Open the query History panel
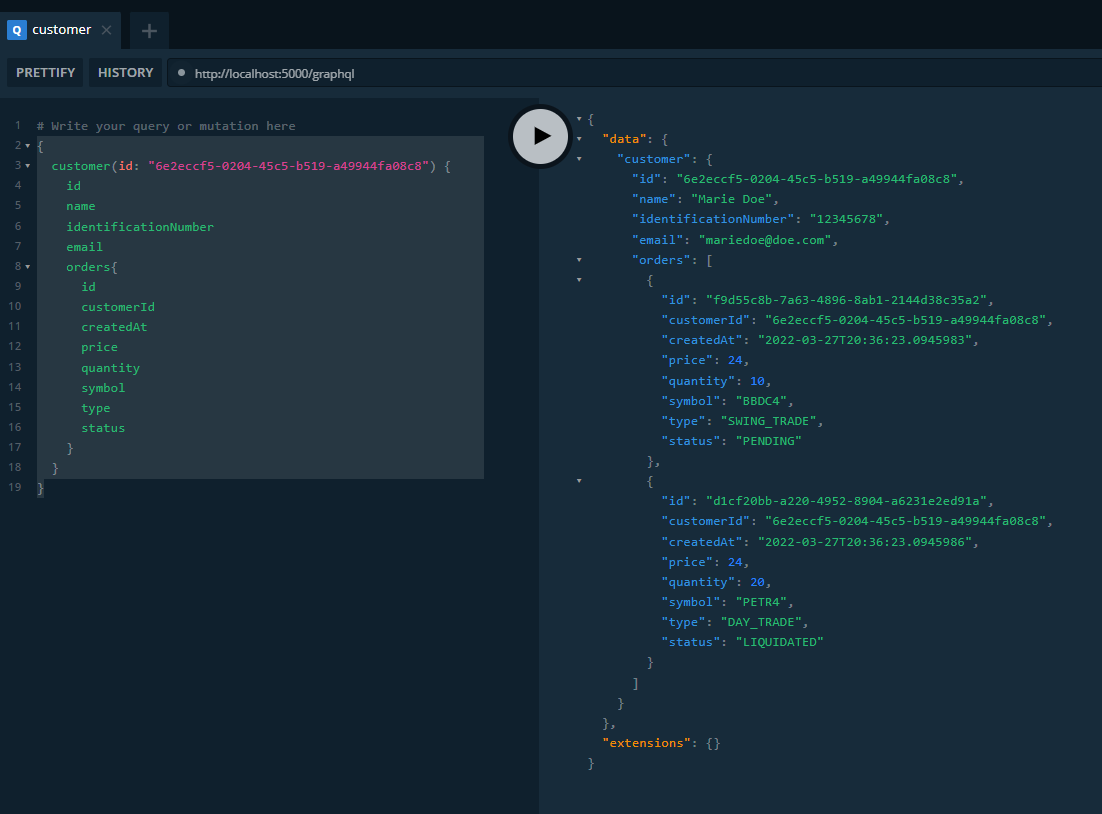The height and width of the screenshot is (814, 1102). click(125, 72)
